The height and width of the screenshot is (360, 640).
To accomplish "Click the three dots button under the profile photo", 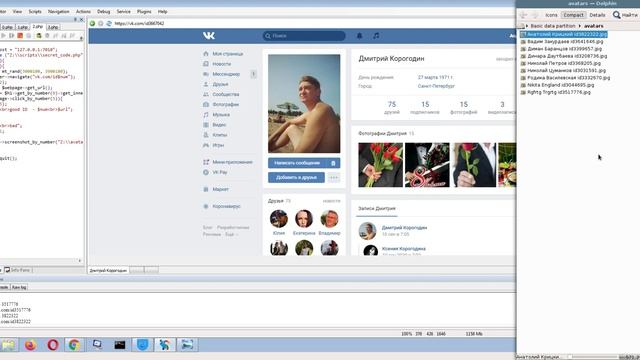I will [334, 178].
